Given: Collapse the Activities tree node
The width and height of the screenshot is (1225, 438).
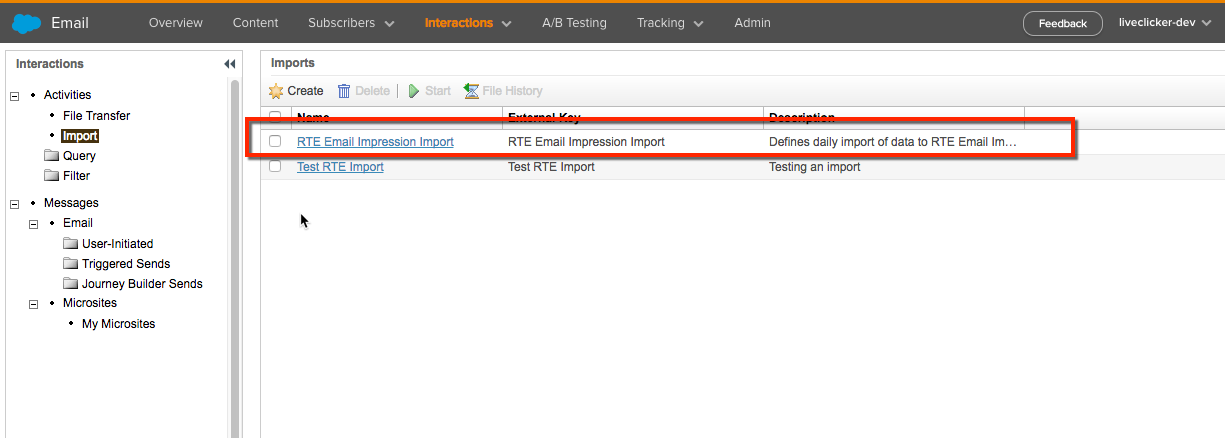Looking at the screenshot, I should tap(15, 96).
